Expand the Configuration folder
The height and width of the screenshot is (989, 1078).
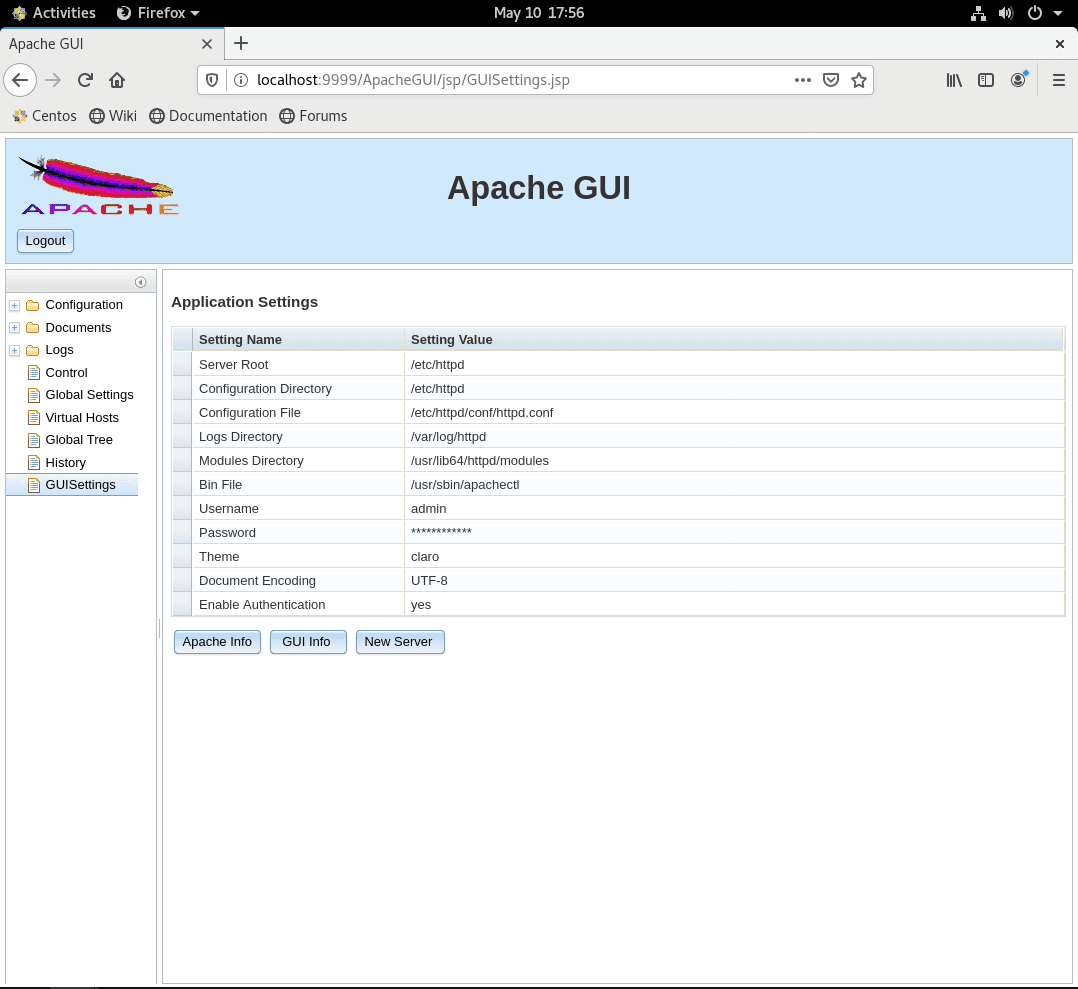[14, 304]
